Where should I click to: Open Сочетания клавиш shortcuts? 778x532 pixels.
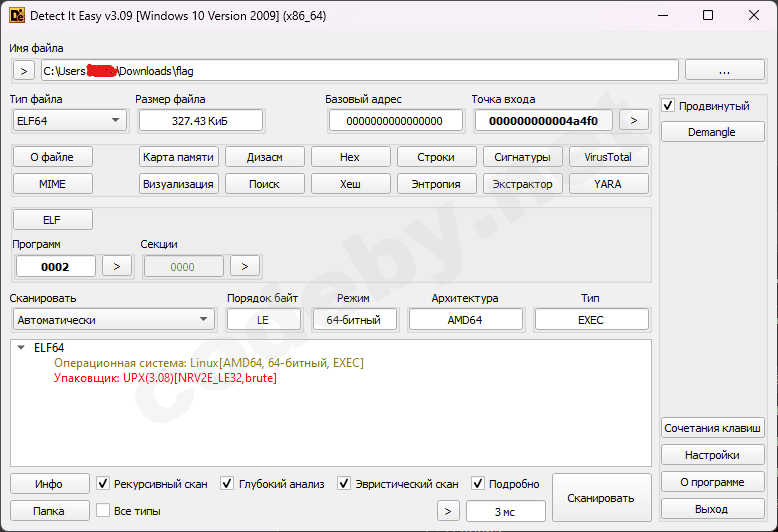pos(712,428)
